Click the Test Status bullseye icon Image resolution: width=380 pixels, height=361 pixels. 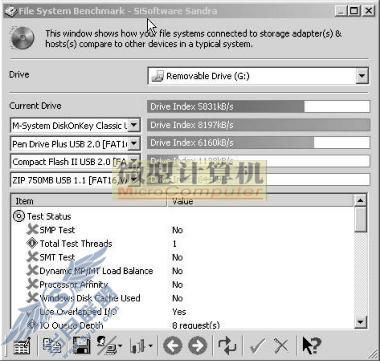(x=19, y=216)
